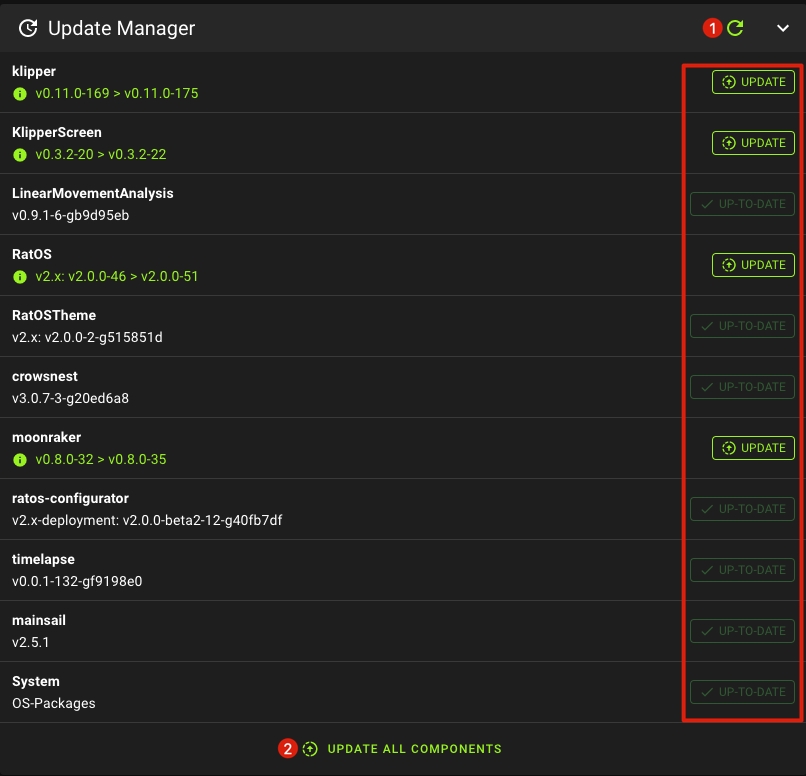Update the RatOS component
The height and width of the screenshot is (776, 806).
coord(753,265)
